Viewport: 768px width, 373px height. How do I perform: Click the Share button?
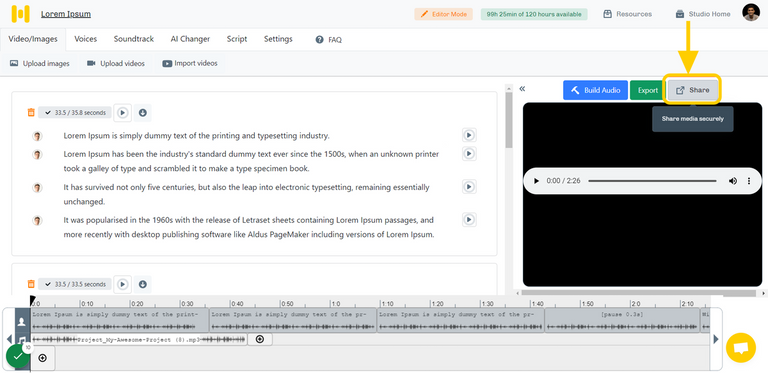point(692,90)
